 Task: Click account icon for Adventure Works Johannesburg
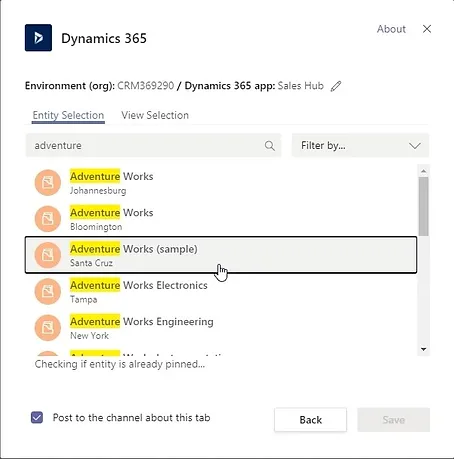[x=48, y=183]
